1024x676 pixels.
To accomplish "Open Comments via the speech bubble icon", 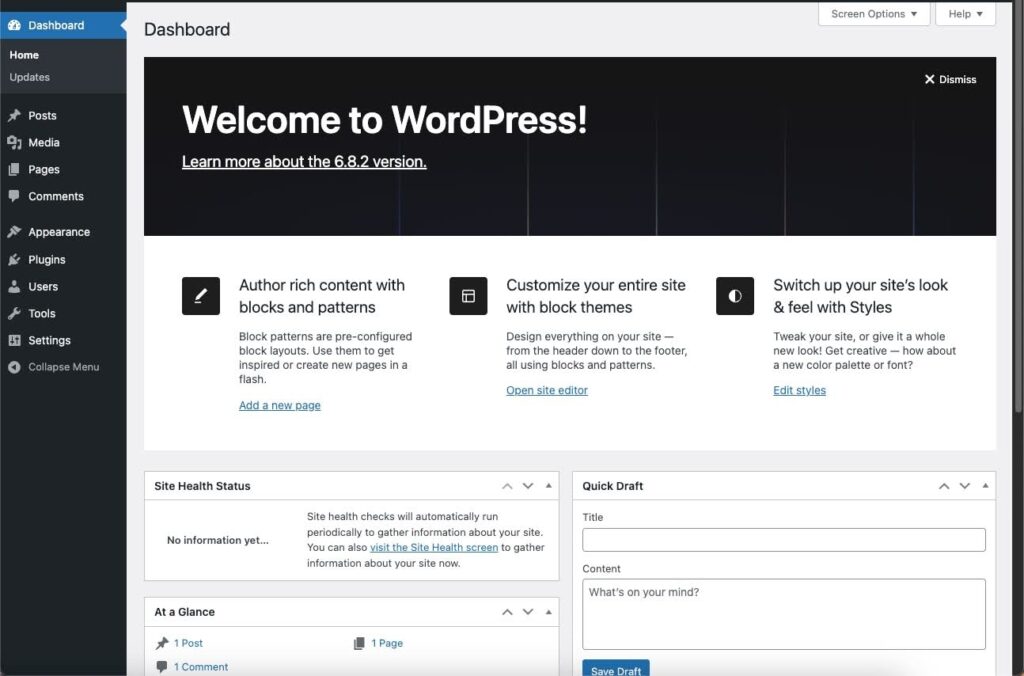I will (13, 196).
